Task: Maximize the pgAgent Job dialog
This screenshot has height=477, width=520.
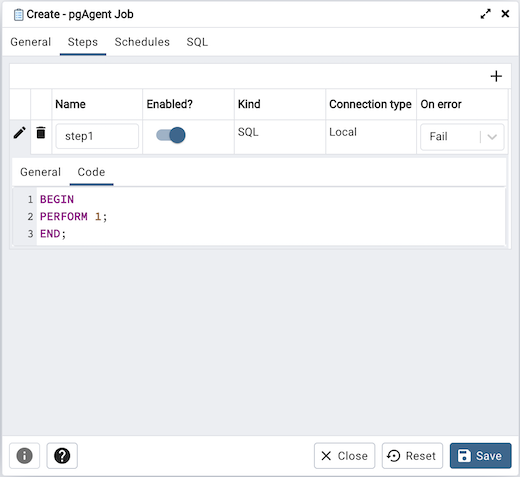Action: [x=485, y=14]
